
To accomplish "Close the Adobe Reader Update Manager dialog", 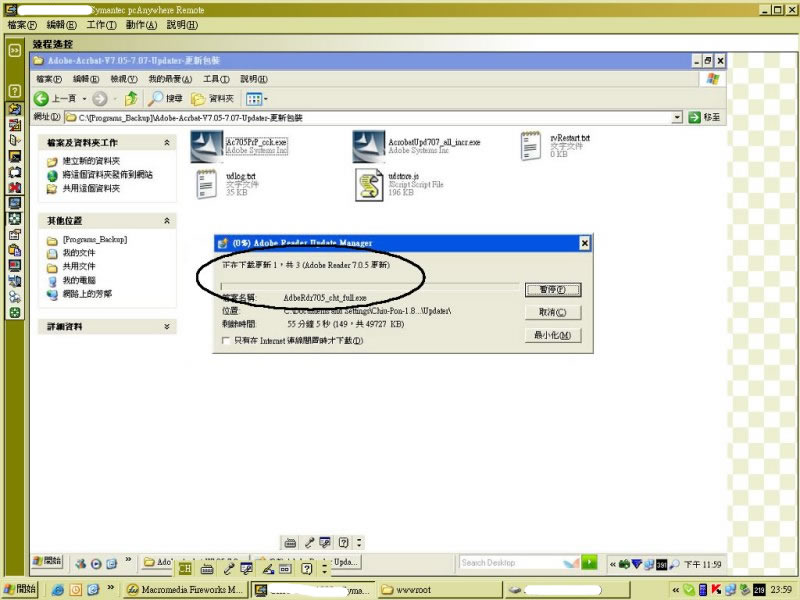I will coord(585,243).
